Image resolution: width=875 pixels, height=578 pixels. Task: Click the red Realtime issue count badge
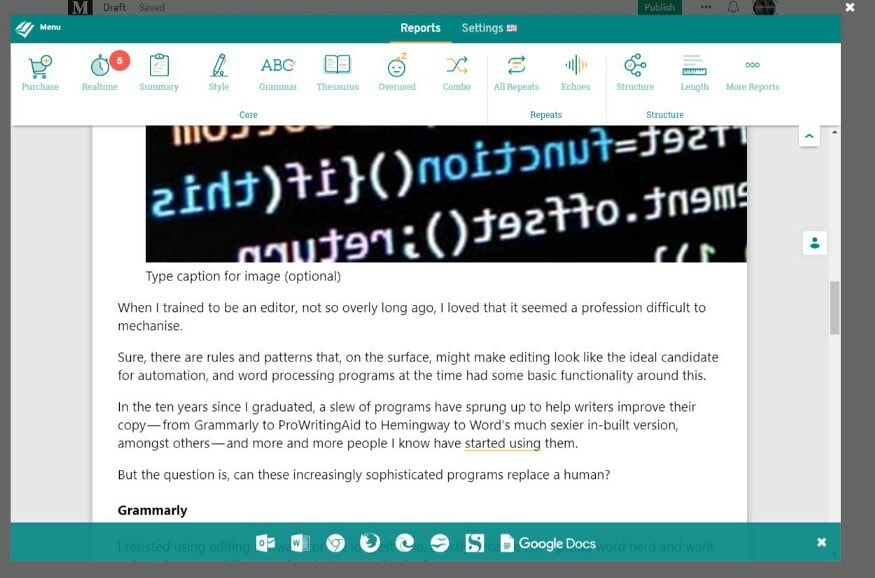point(119,60)
